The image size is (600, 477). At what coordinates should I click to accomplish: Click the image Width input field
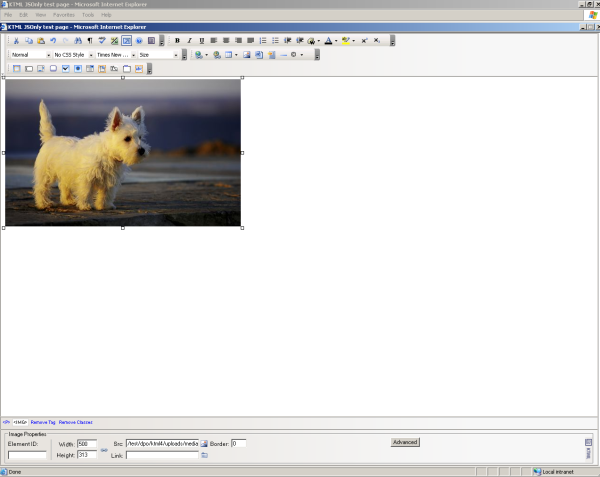(86, 443)
